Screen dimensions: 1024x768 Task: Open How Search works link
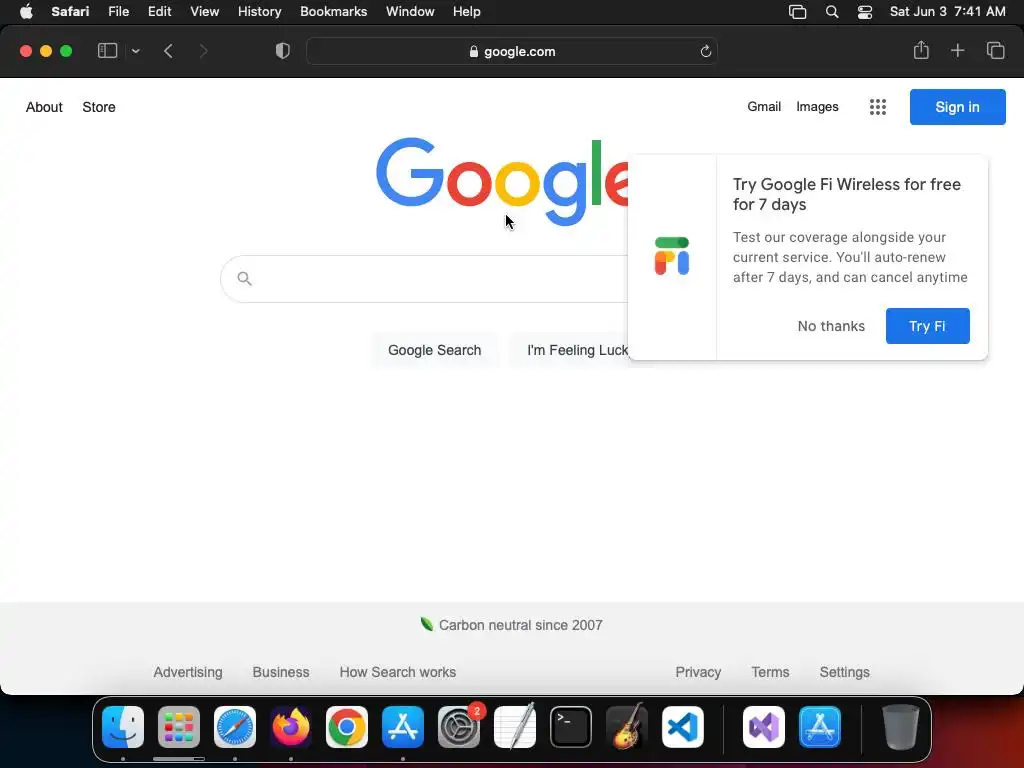[397, 672]
